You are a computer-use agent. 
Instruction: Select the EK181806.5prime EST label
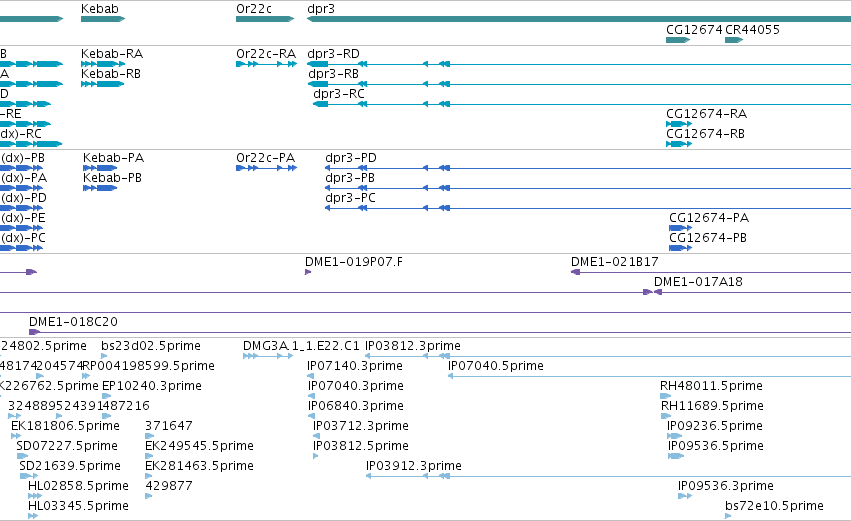point(65,427)
